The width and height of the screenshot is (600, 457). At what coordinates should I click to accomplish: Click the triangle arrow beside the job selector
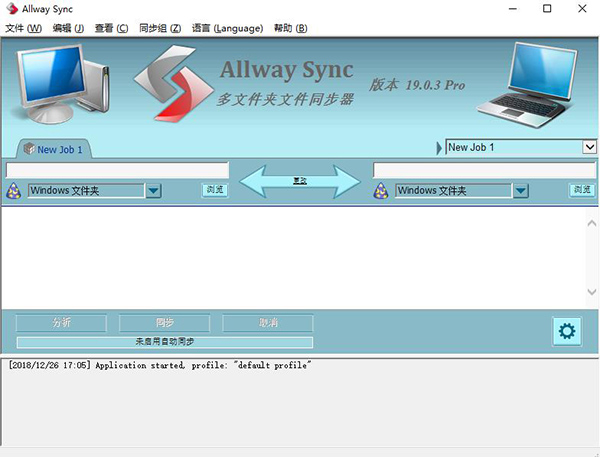pyautogui.click(x=439, y=148)
